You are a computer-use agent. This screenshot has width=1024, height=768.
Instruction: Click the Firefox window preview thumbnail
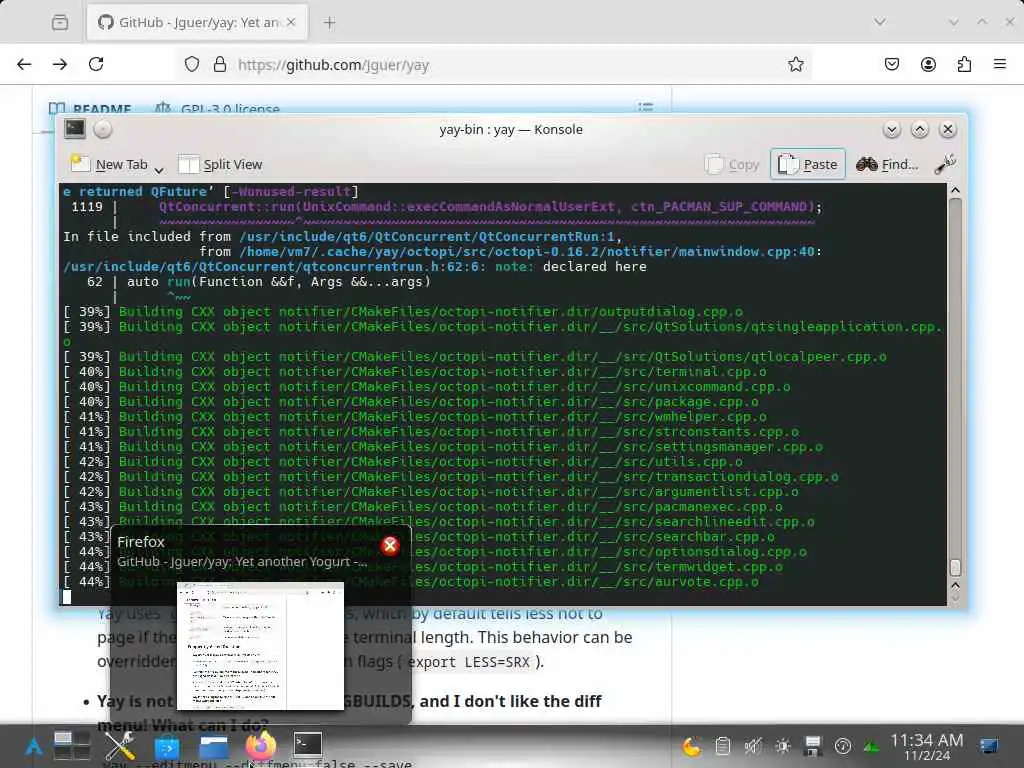pyautogui.click(x=260, y=646)
